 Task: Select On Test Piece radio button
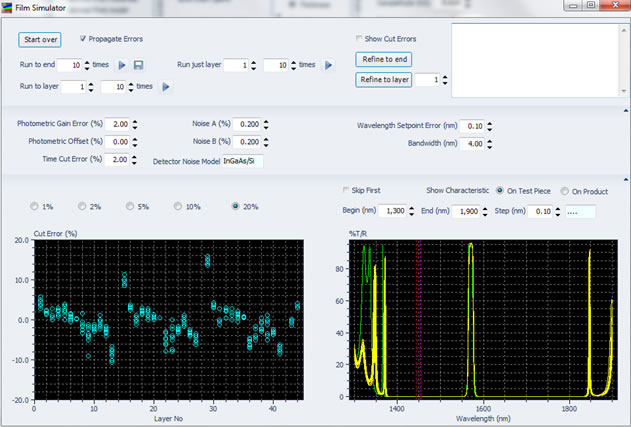pos(500,191)
